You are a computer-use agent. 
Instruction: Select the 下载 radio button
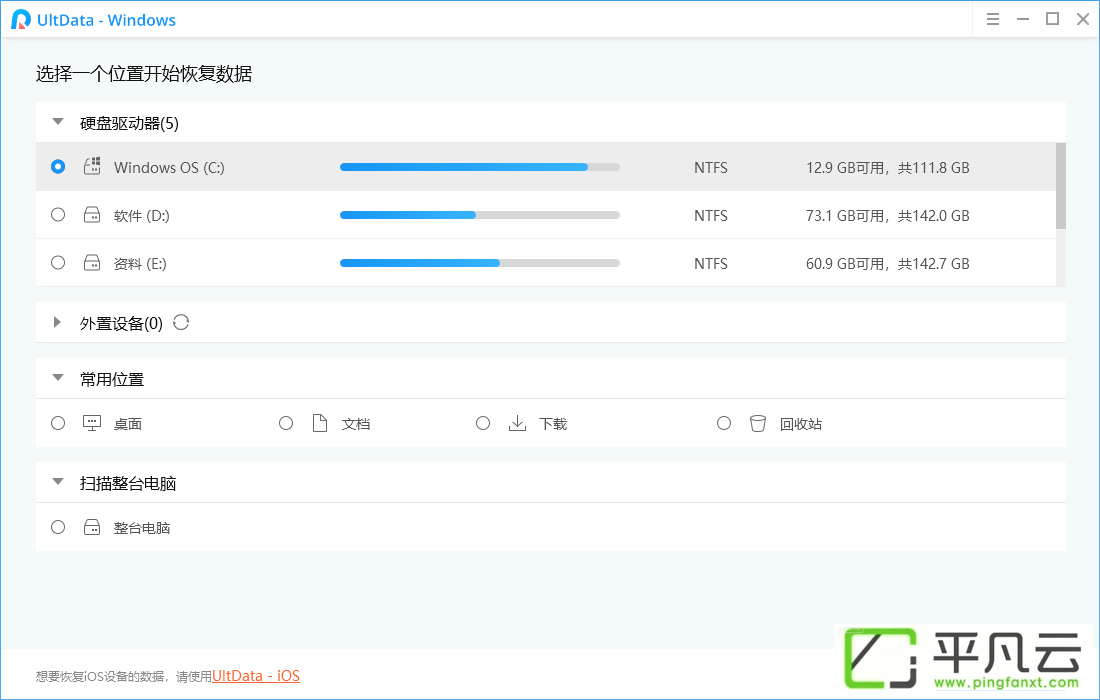pos(483,423)
